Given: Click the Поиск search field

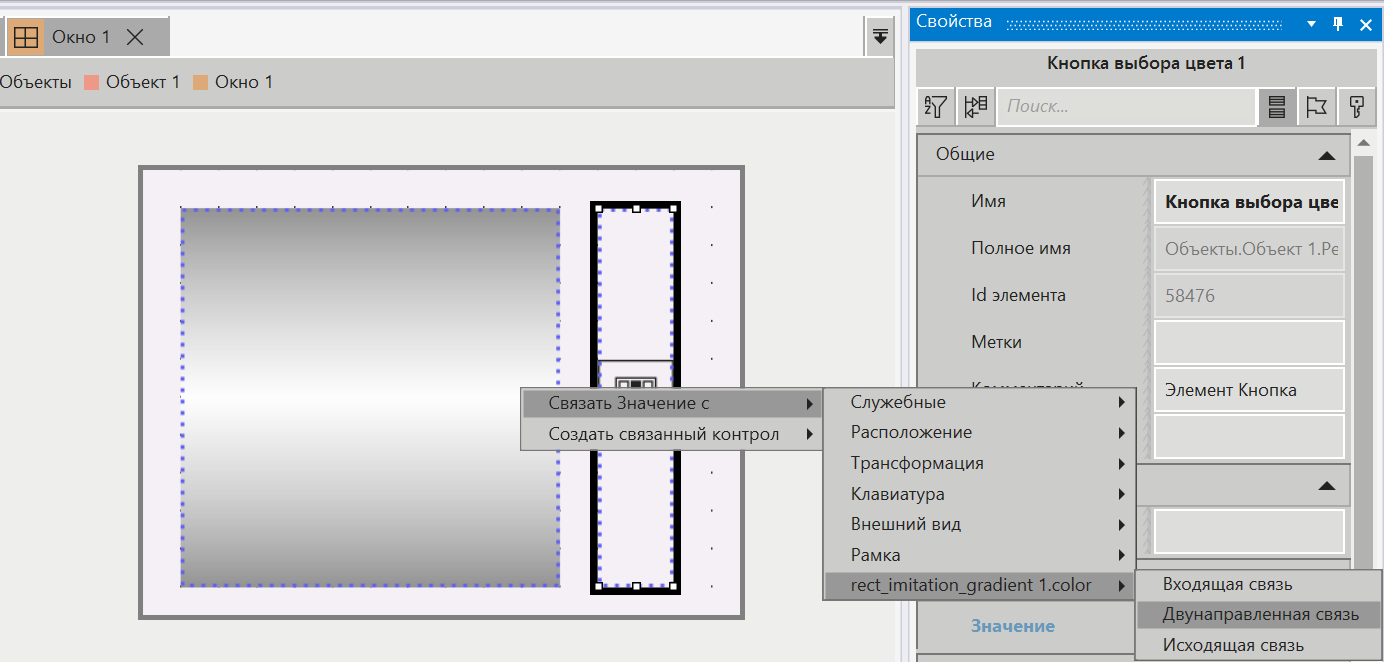Looking at the screenshot, I should coord(1125,107).
